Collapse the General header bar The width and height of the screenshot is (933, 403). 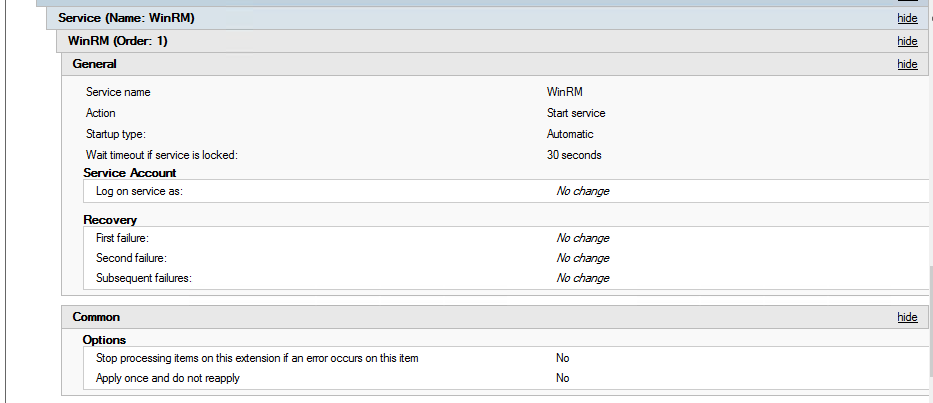point(494,64)
